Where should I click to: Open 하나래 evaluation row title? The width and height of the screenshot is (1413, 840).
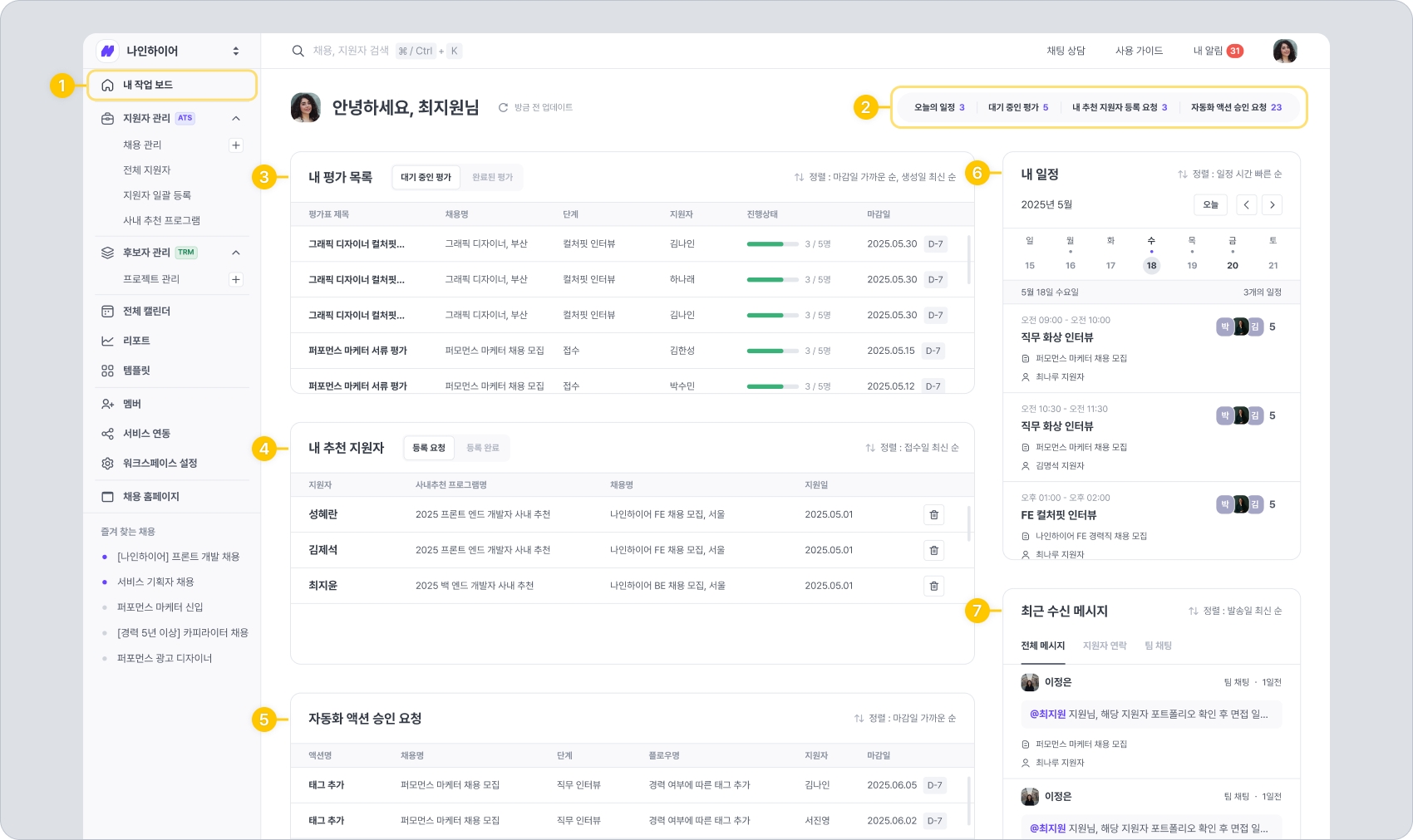click(x=357, y=280)
